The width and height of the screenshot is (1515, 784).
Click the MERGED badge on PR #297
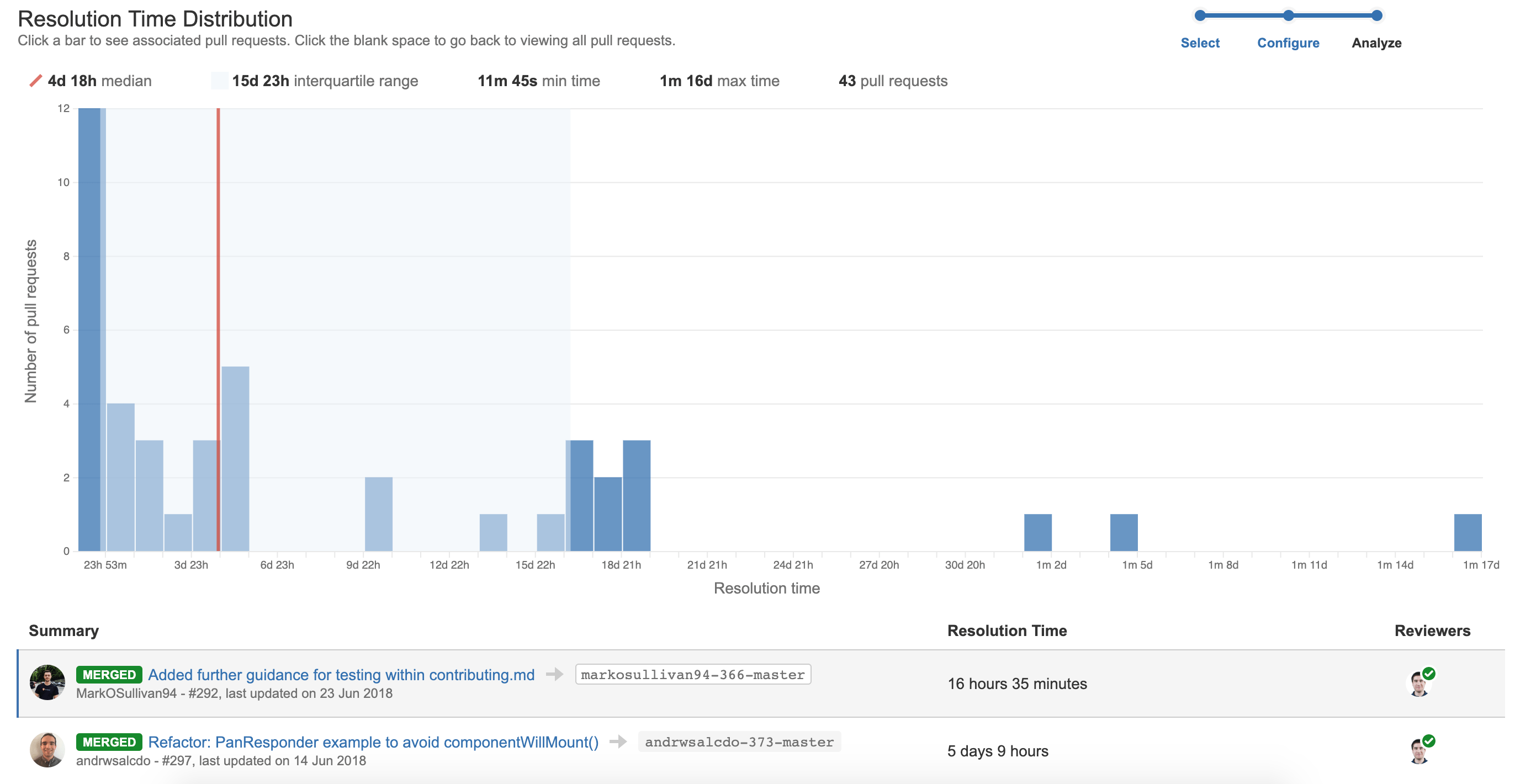pyautogui.click(x=110, y=742)
